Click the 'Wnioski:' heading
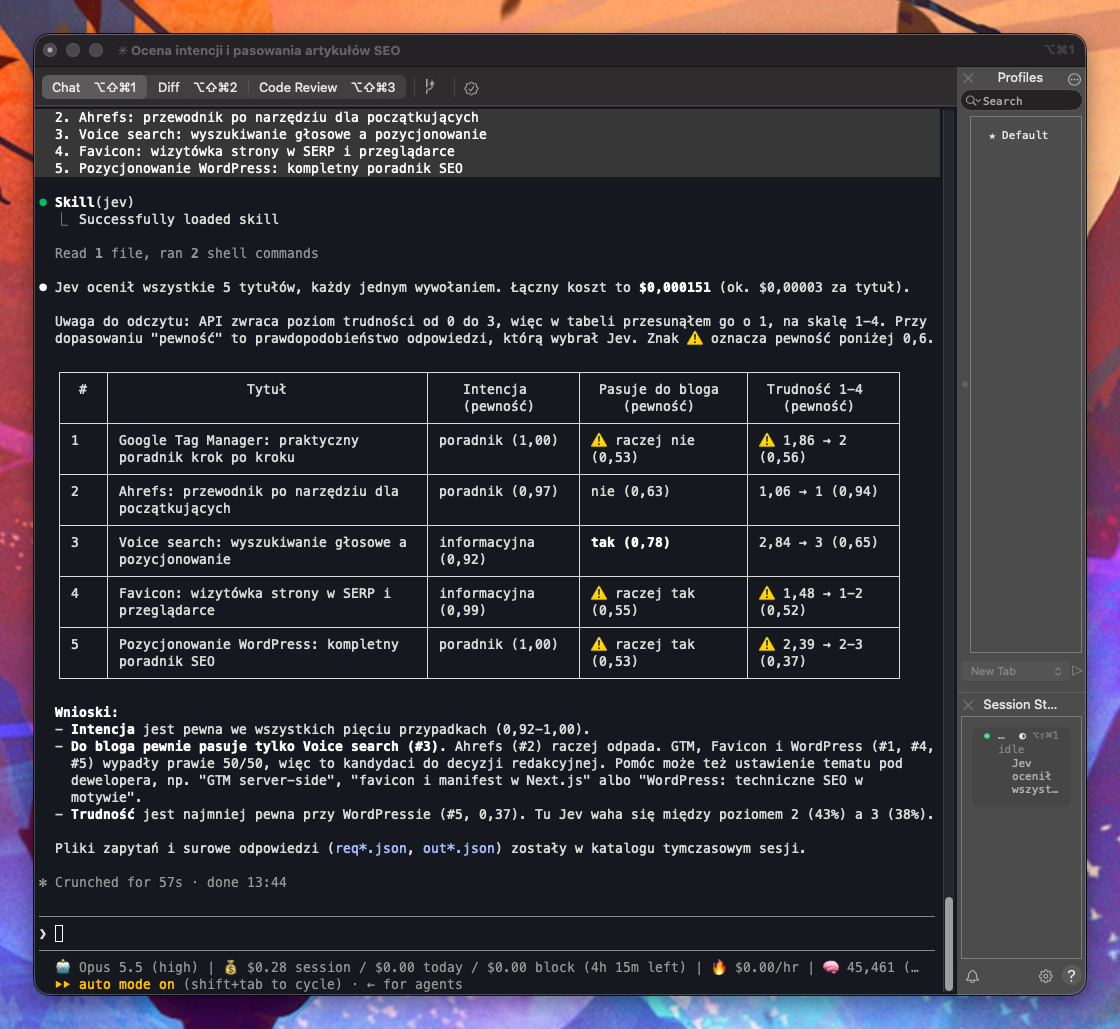Image resolution: width=1120 pixels, height=1029 pixels. pos(86,712)
